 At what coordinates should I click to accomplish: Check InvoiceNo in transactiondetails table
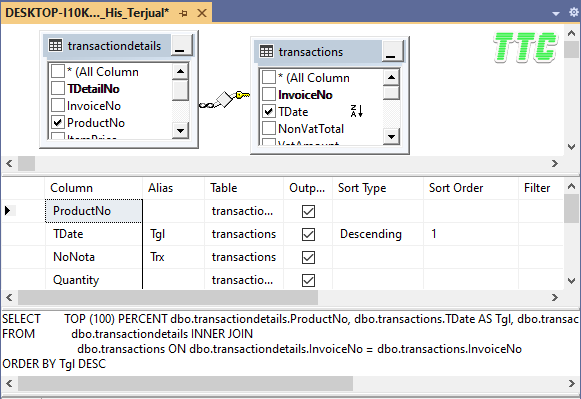[x=58, y=105]
